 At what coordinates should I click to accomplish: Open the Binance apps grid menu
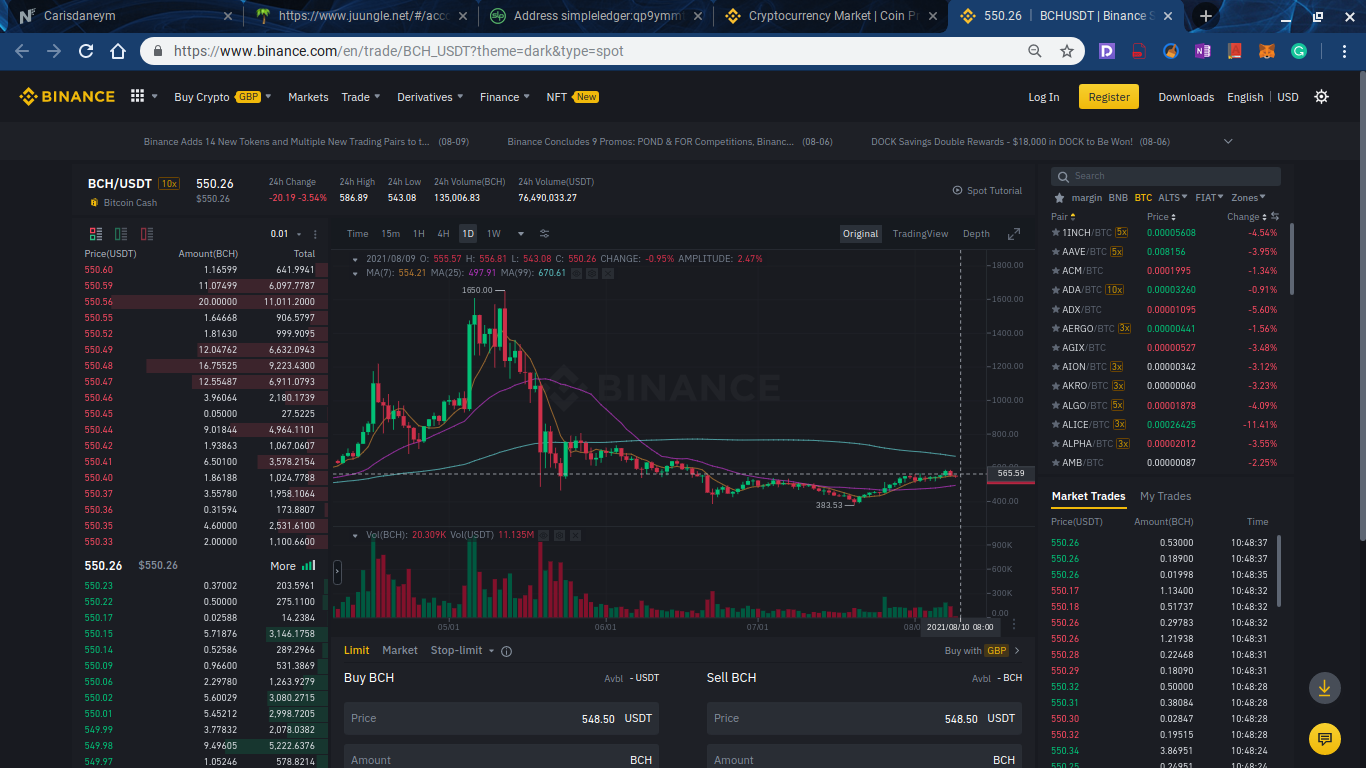tap(137, 96)
